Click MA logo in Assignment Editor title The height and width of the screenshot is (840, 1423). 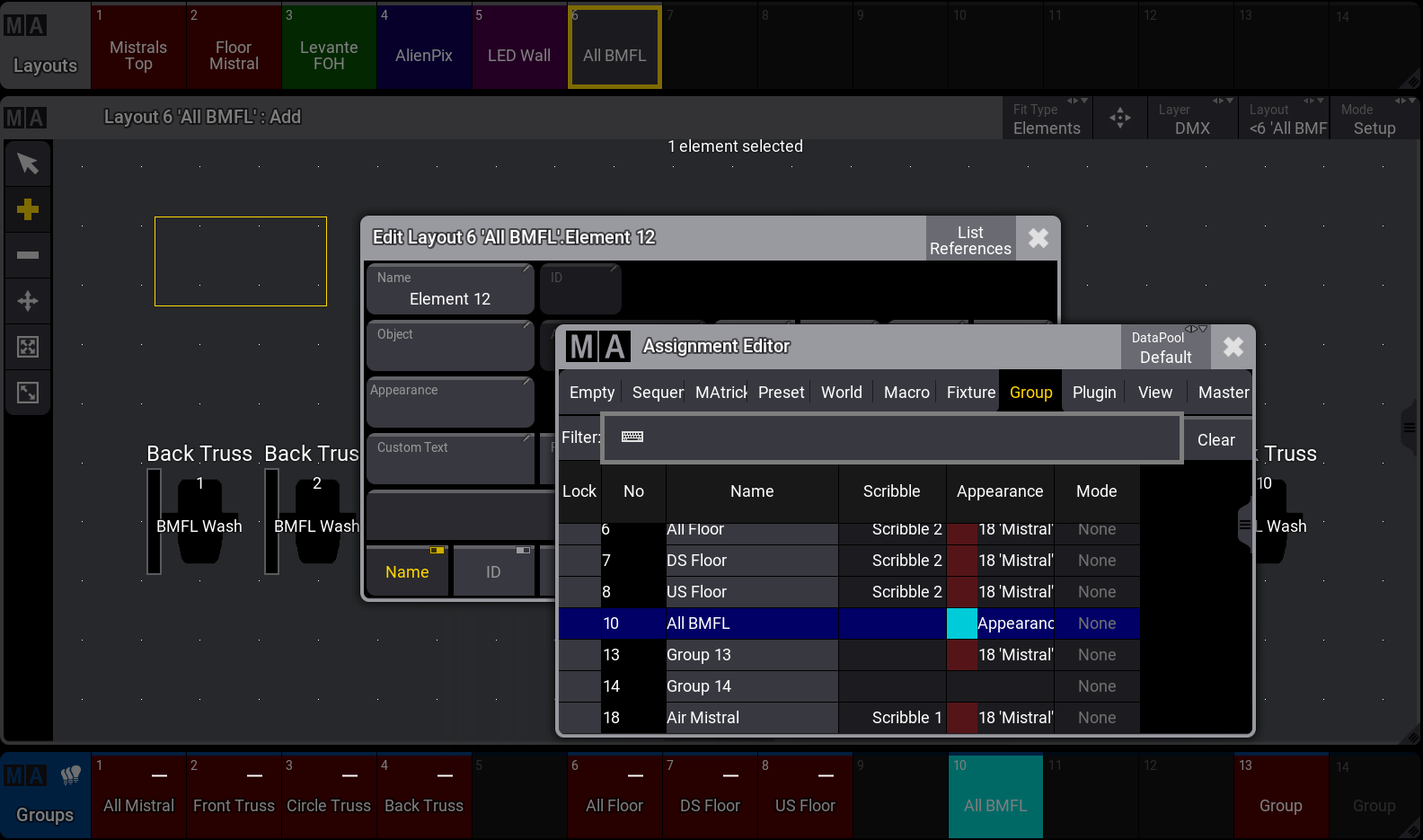tap(597, 346)
